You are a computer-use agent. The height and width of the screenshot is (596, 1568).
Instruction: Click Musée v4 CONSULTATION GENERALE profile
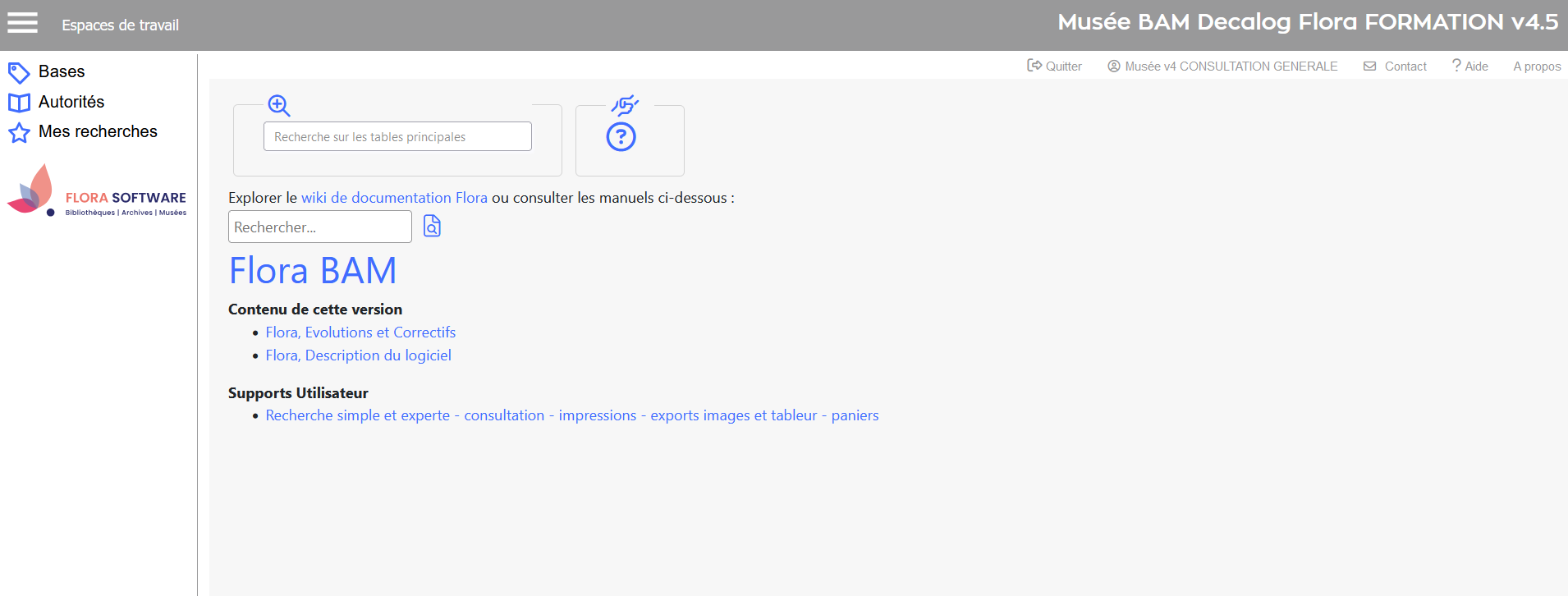1222,66
